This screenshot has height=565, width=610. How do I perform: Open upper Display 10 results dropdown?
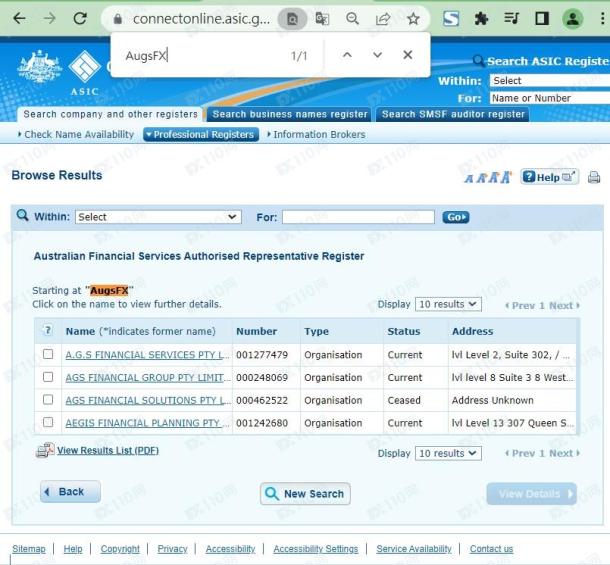[448, 304]
